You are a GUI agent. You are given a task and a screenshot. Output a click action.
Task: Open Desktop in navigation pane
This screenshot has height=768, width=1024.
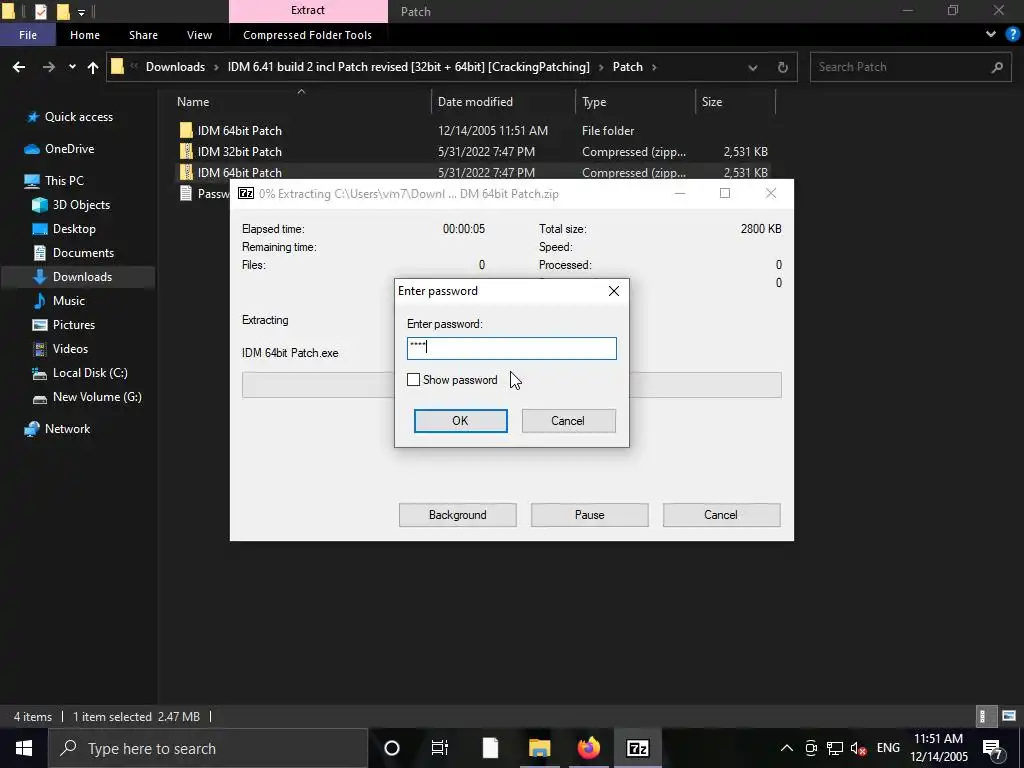tap(74, 229)
